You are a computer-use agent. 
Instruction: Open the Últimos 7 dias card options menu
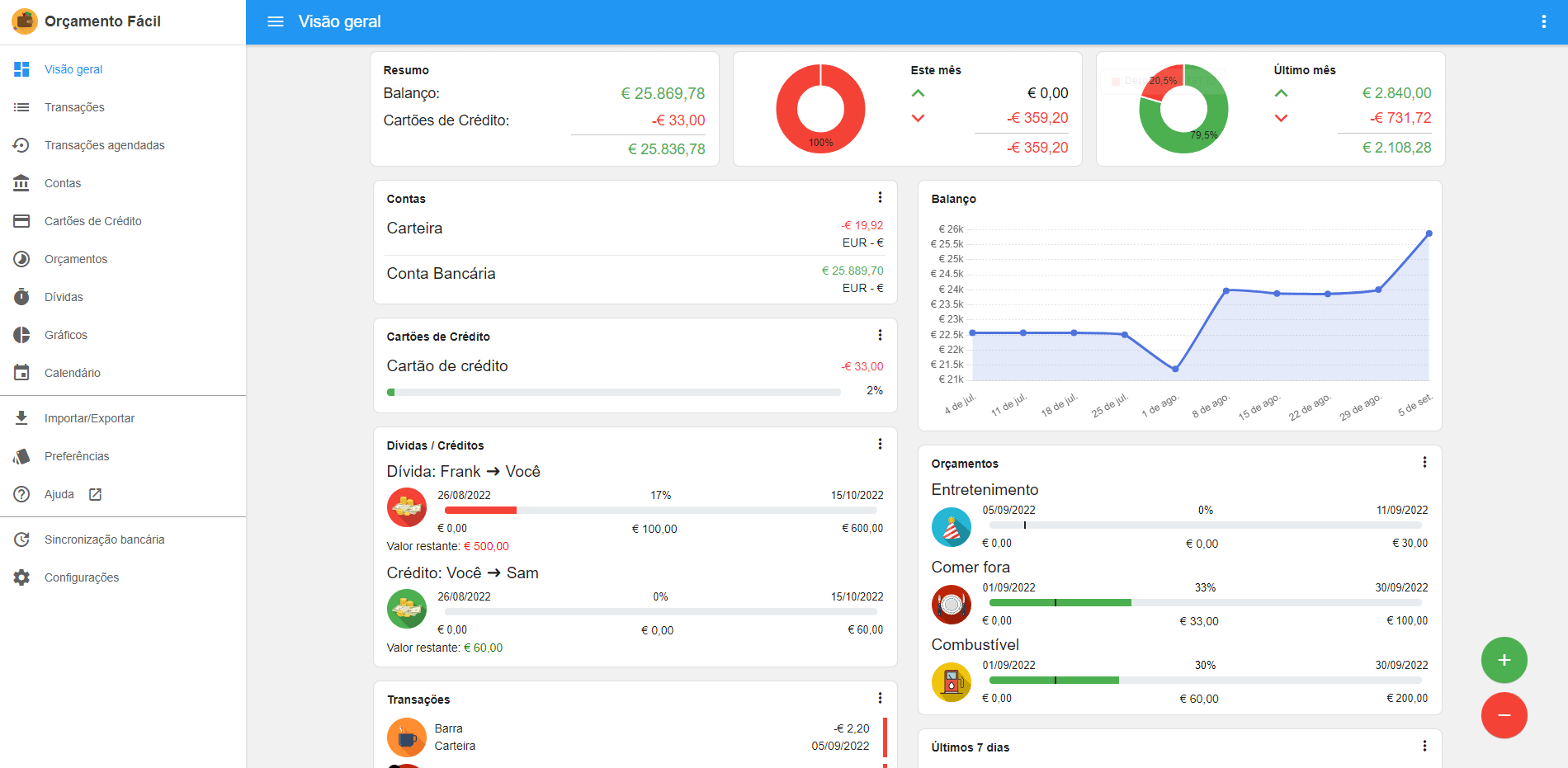click(1424, 747)
